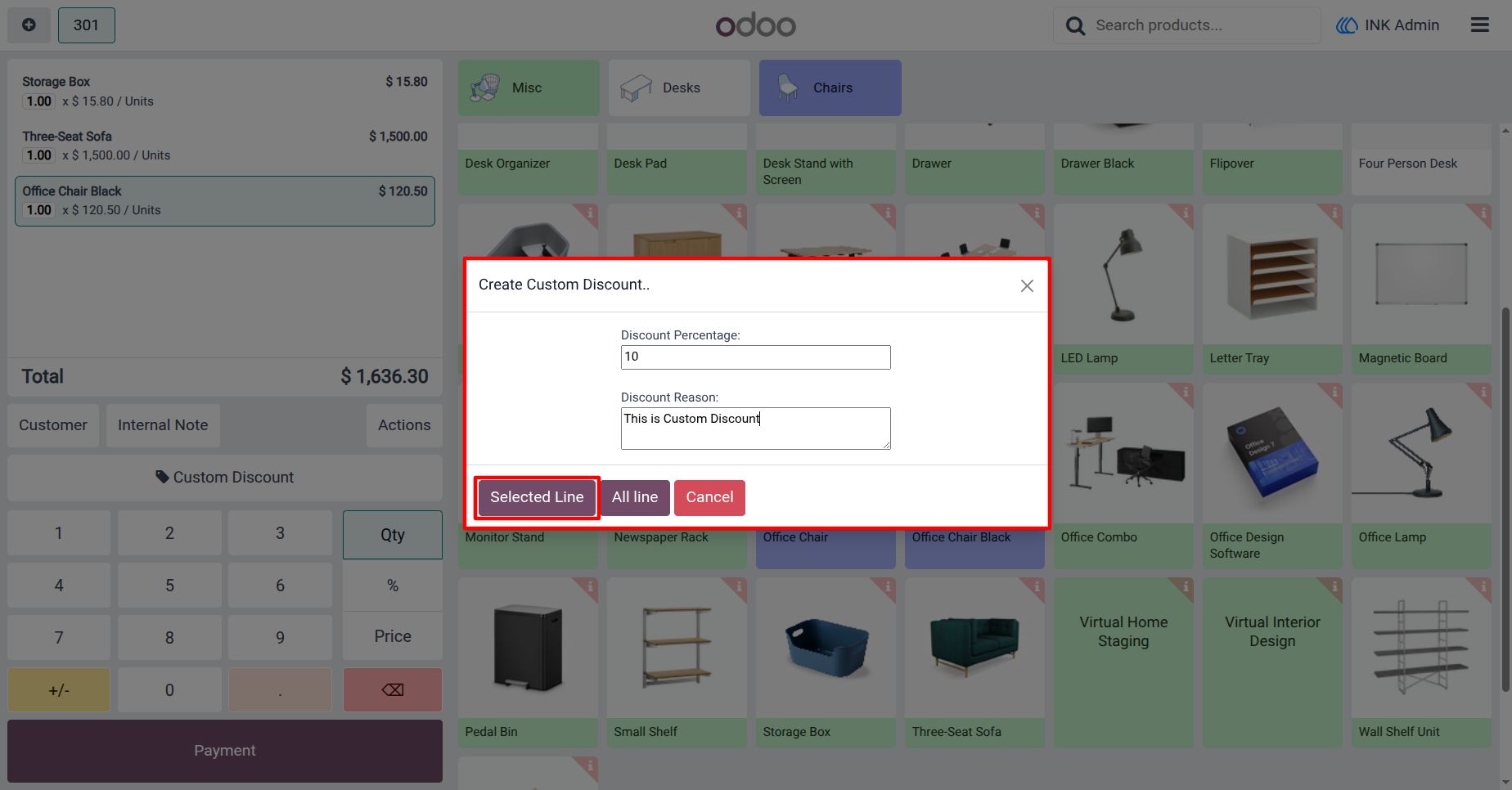This screenshot has width=1512, height=790.
Task: Activate the % discount numpad mode
Action: click(x=393, y=586)
